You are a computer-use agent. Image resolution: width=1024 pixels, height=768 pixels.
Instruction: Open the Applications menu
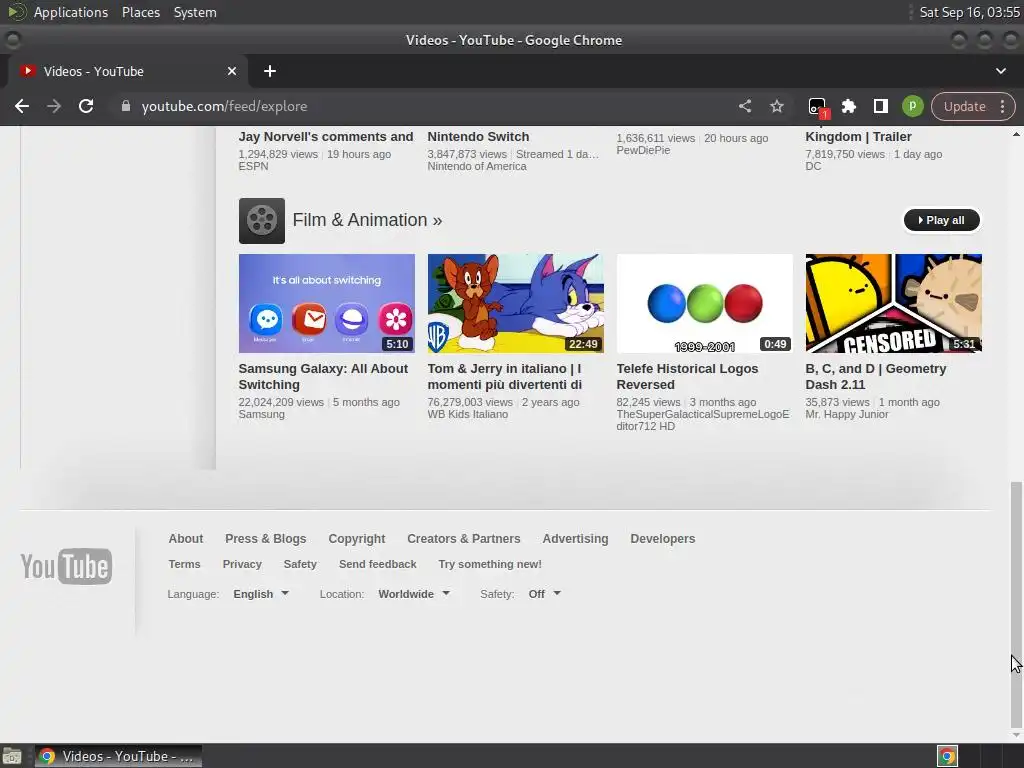point(71,12)
